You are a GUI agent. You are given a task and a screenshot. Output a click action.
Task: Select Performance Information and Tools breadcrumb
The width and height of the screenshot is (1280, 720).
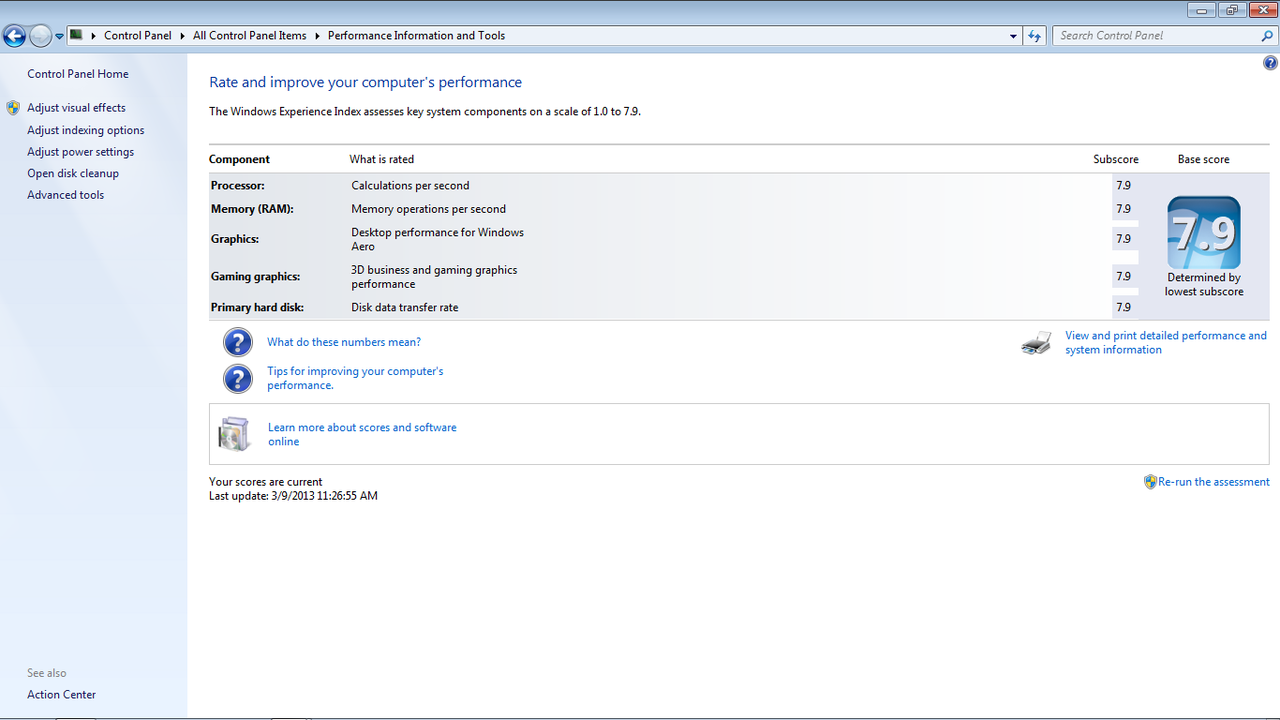click(416, 36)
